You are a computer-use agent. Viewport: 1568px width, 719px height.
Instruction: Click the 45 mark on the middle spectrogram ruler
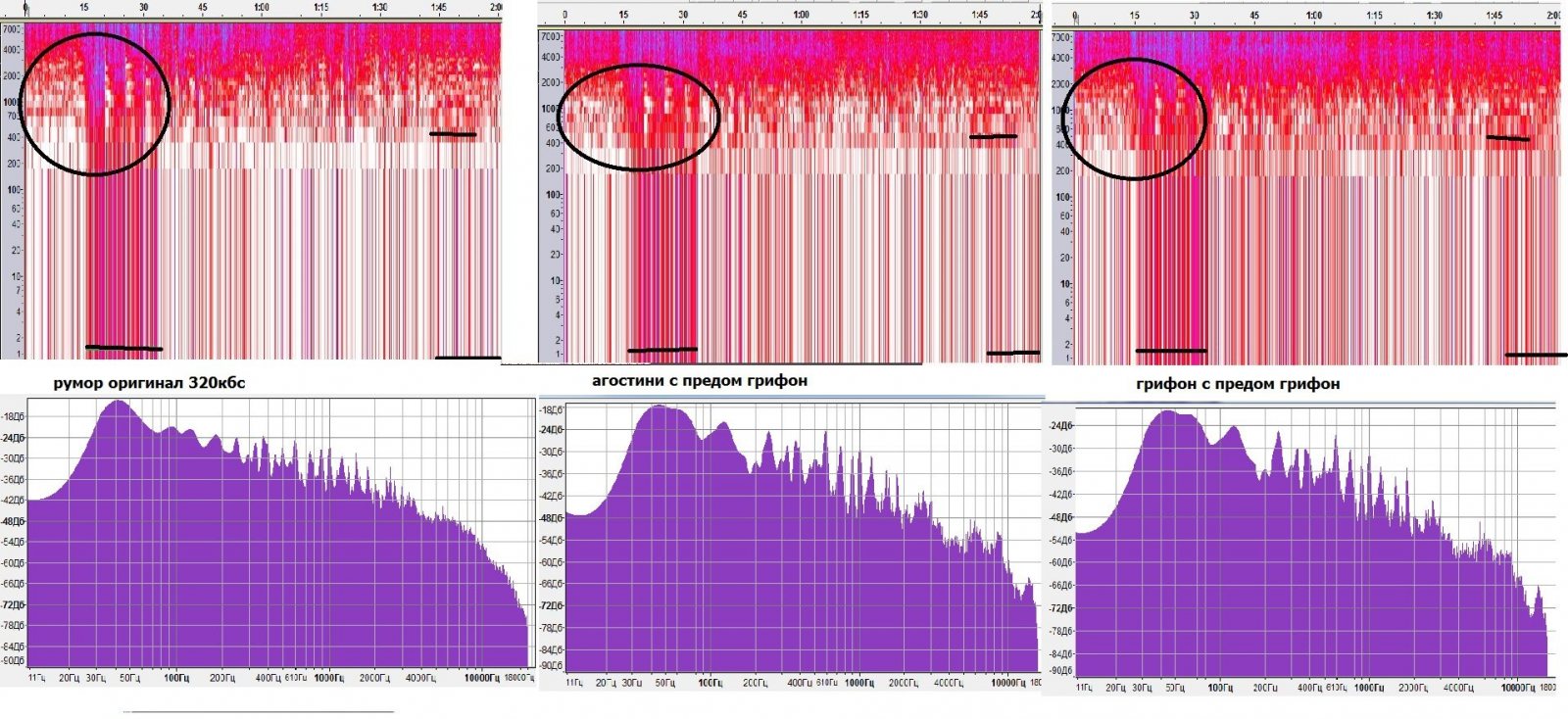click(x=743, y=15)
